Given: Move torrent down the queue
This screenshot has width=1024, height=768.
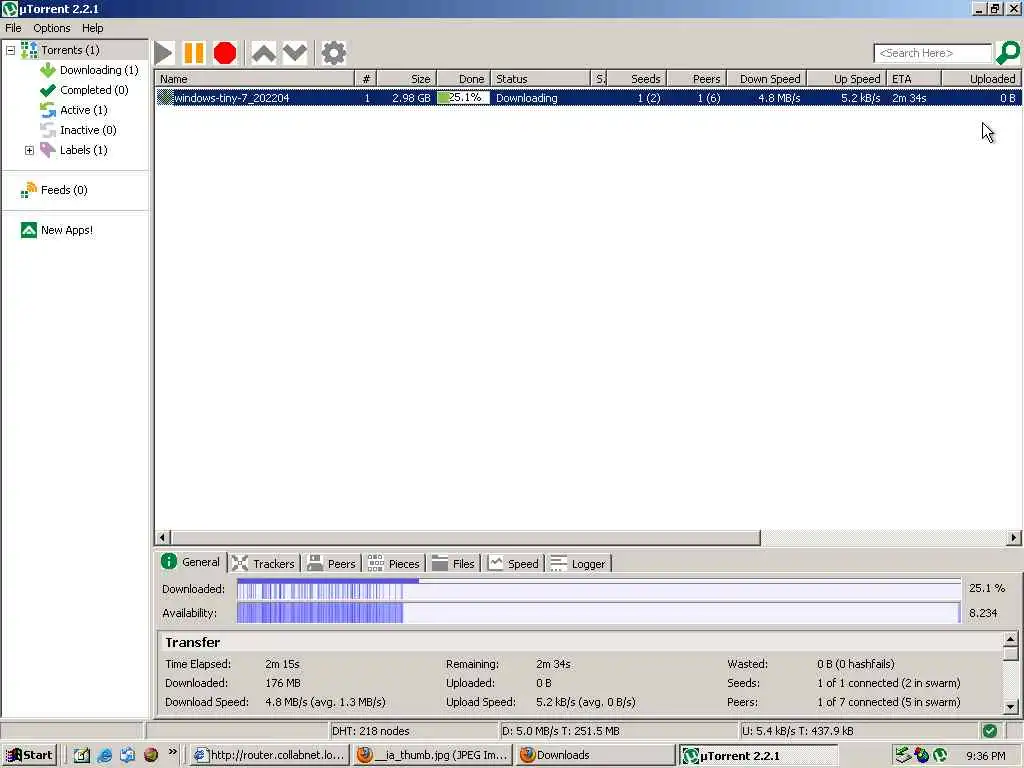Looking at the screenshot, I should 295,54.
